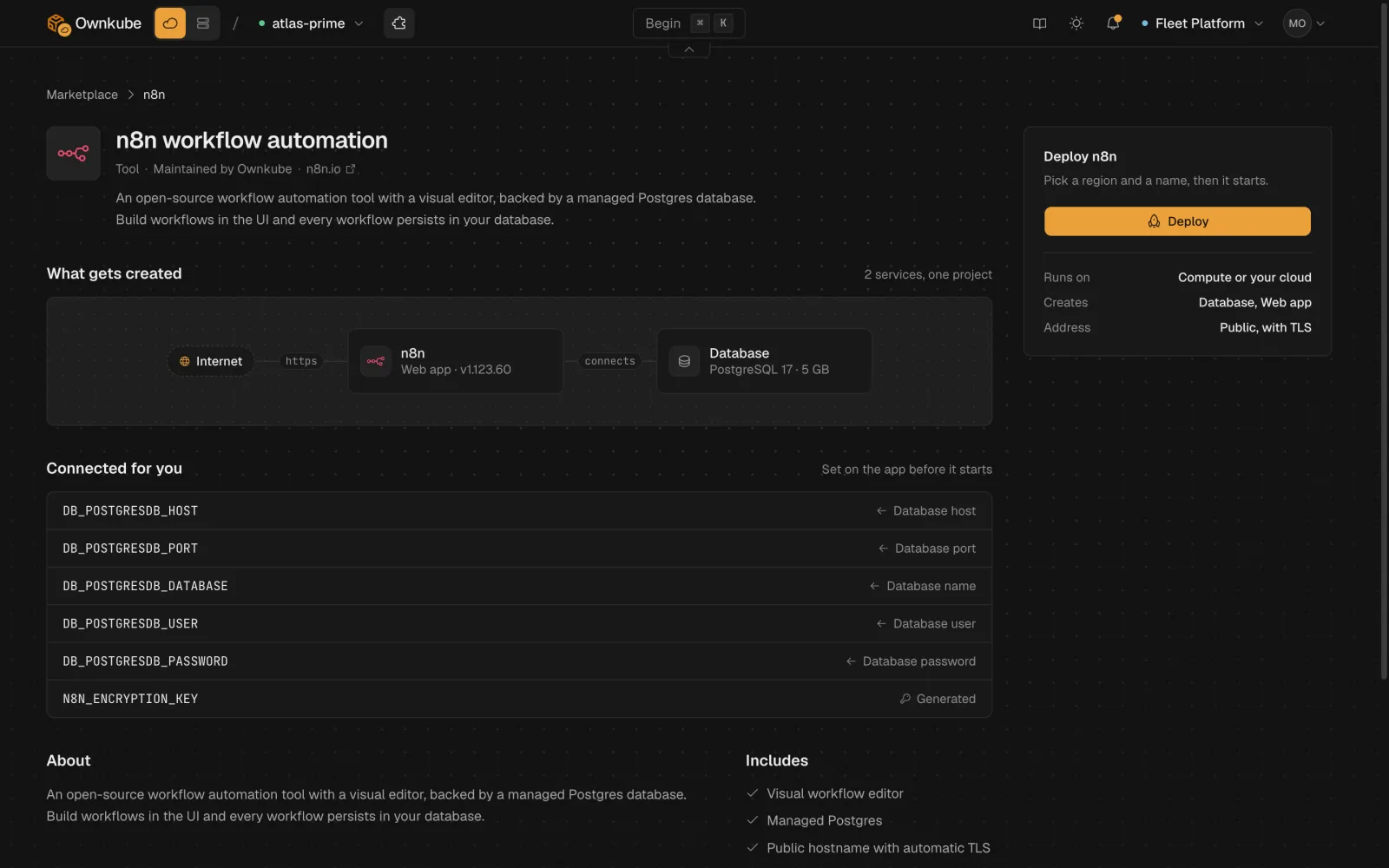
Task: Click the DB_POSTGRESDB_DATABASE variable name
Action: coord(145,586)
